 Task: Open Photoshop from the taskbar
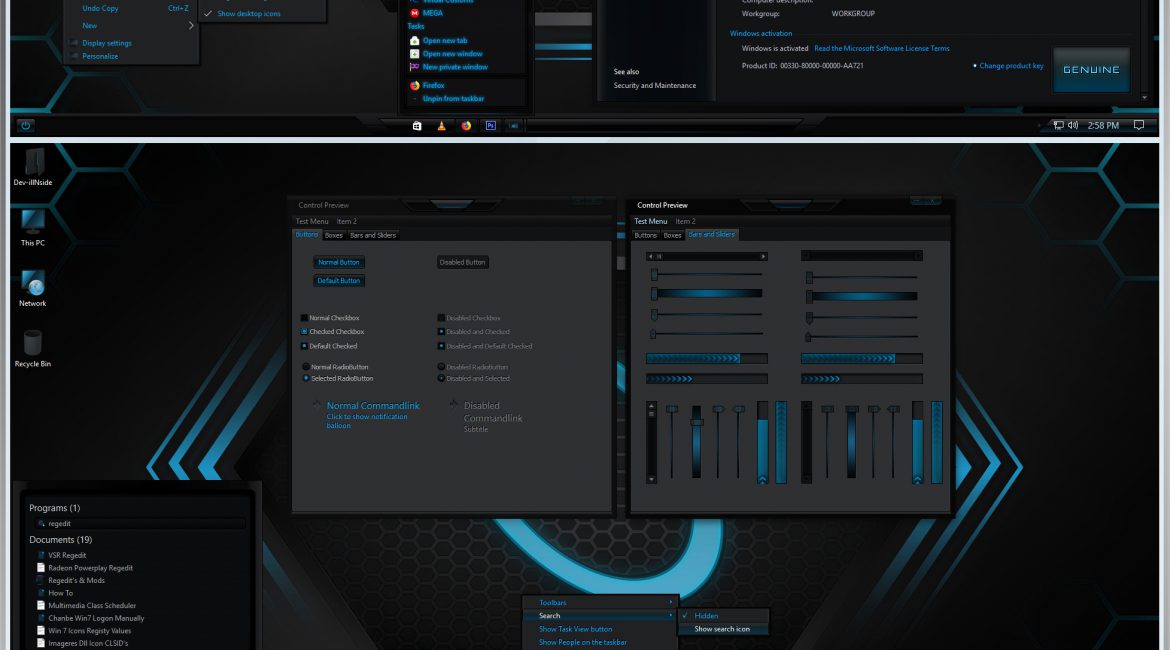coord(490,125)
